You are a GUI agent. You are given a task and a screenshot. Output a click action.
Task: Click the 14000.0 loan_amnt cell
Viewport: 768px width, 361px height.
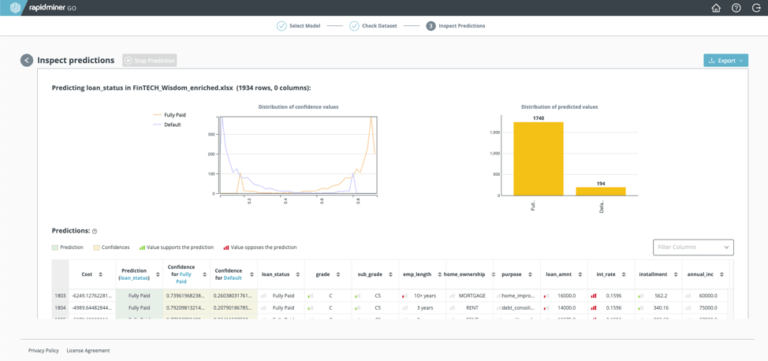coord(564,308)
